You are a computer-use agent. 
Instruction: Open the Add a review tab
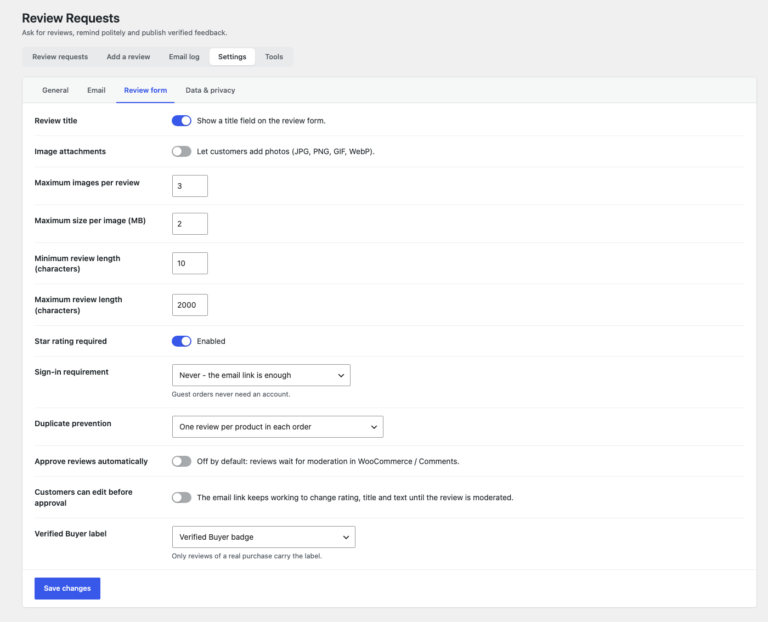128,57
